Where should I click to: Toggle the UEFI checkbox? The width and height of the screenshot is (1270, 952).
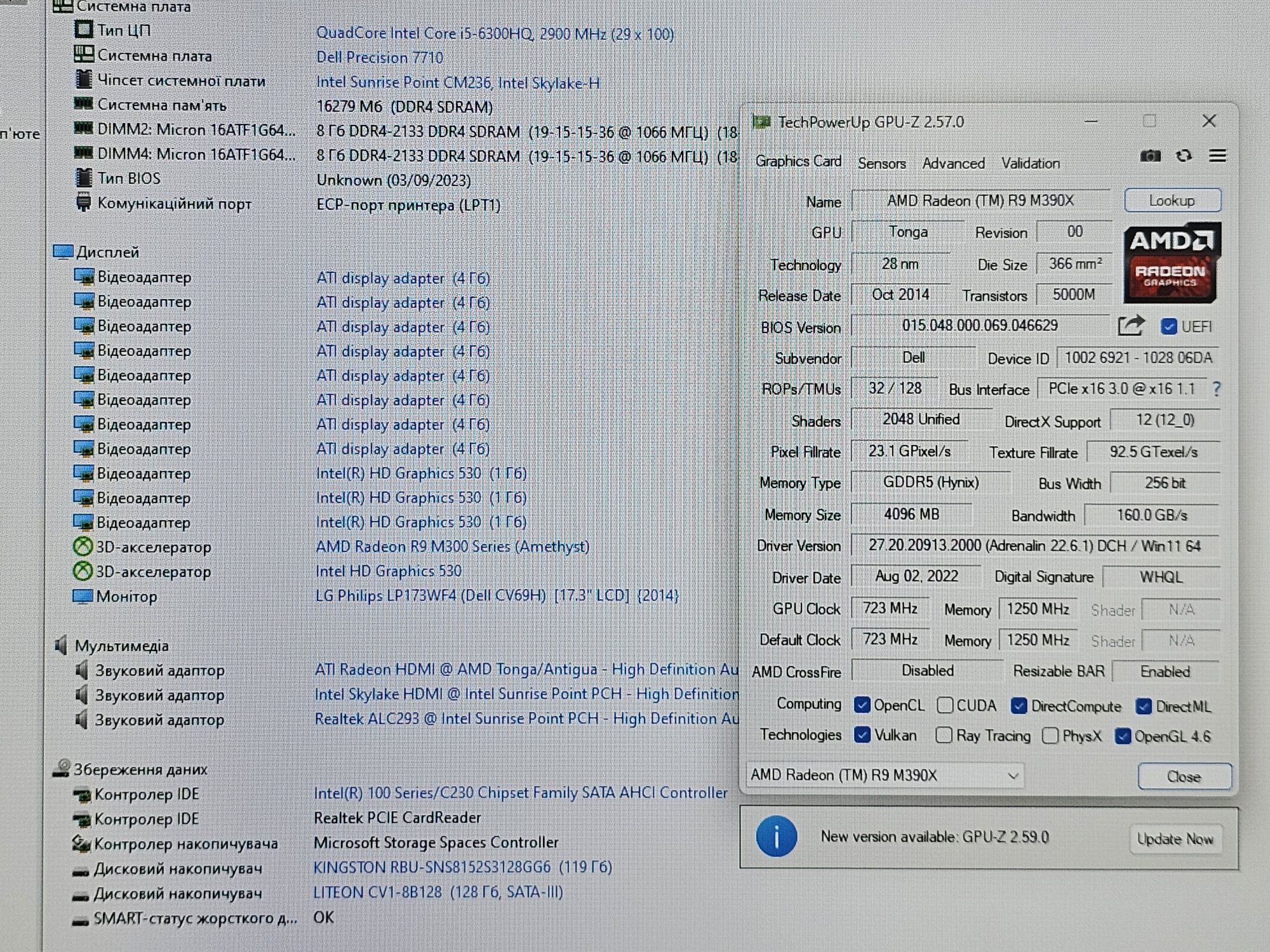1168,326
